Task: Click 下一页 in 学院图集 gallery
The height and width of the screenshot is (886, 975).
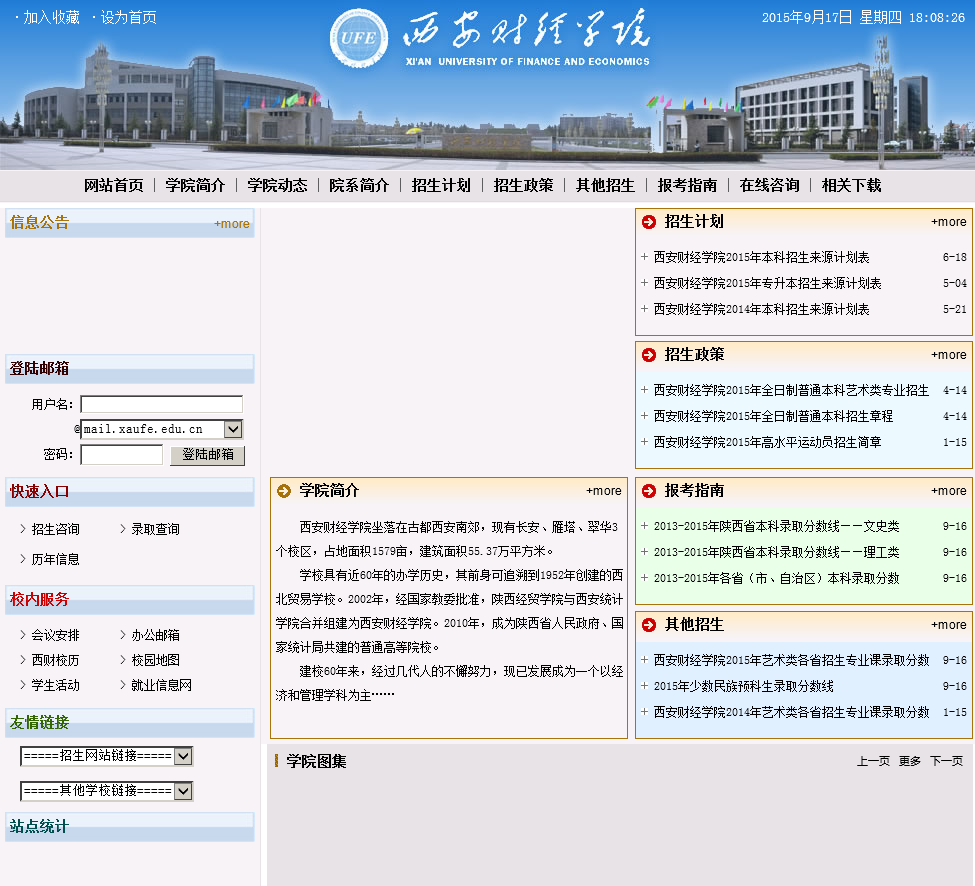Action: [946, 761]
